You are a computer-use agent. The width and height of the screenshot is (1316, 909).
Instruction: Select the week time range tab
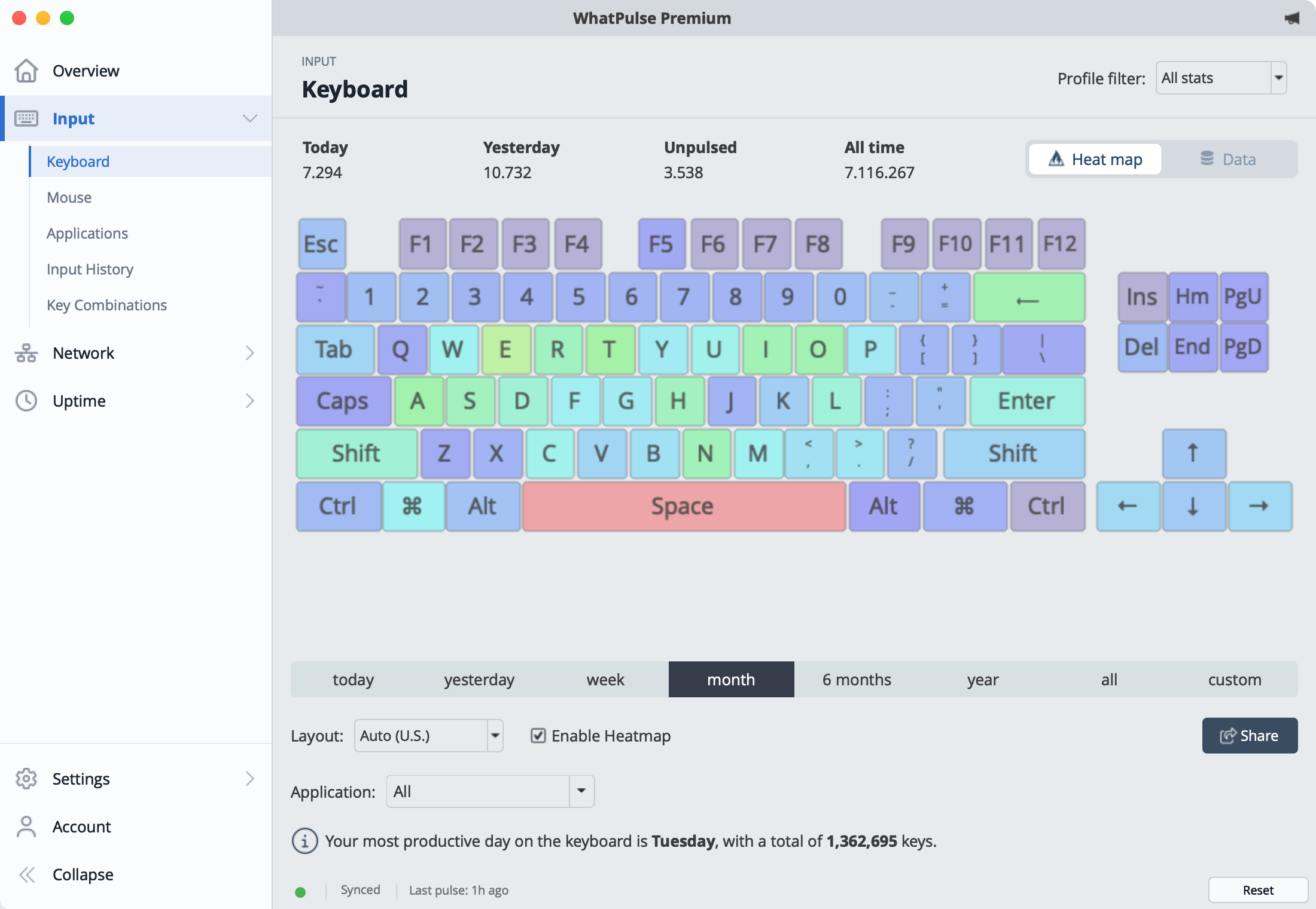[605, 679]
